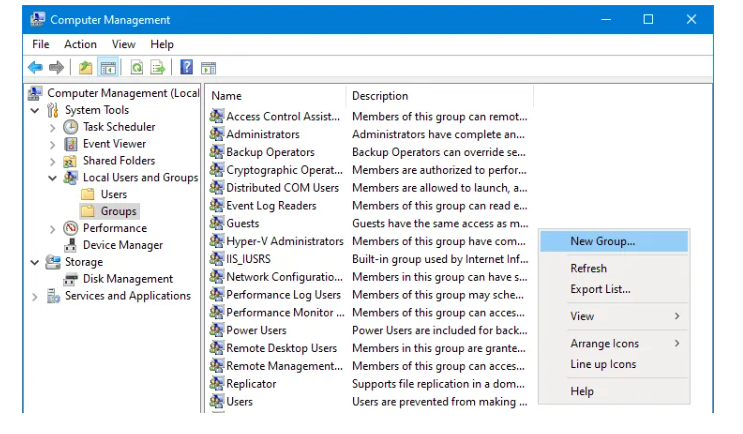Image resolution: width=743 pixels, height=434 pixels.
Task: Click the Performance gauge icon
Action: 70,228
